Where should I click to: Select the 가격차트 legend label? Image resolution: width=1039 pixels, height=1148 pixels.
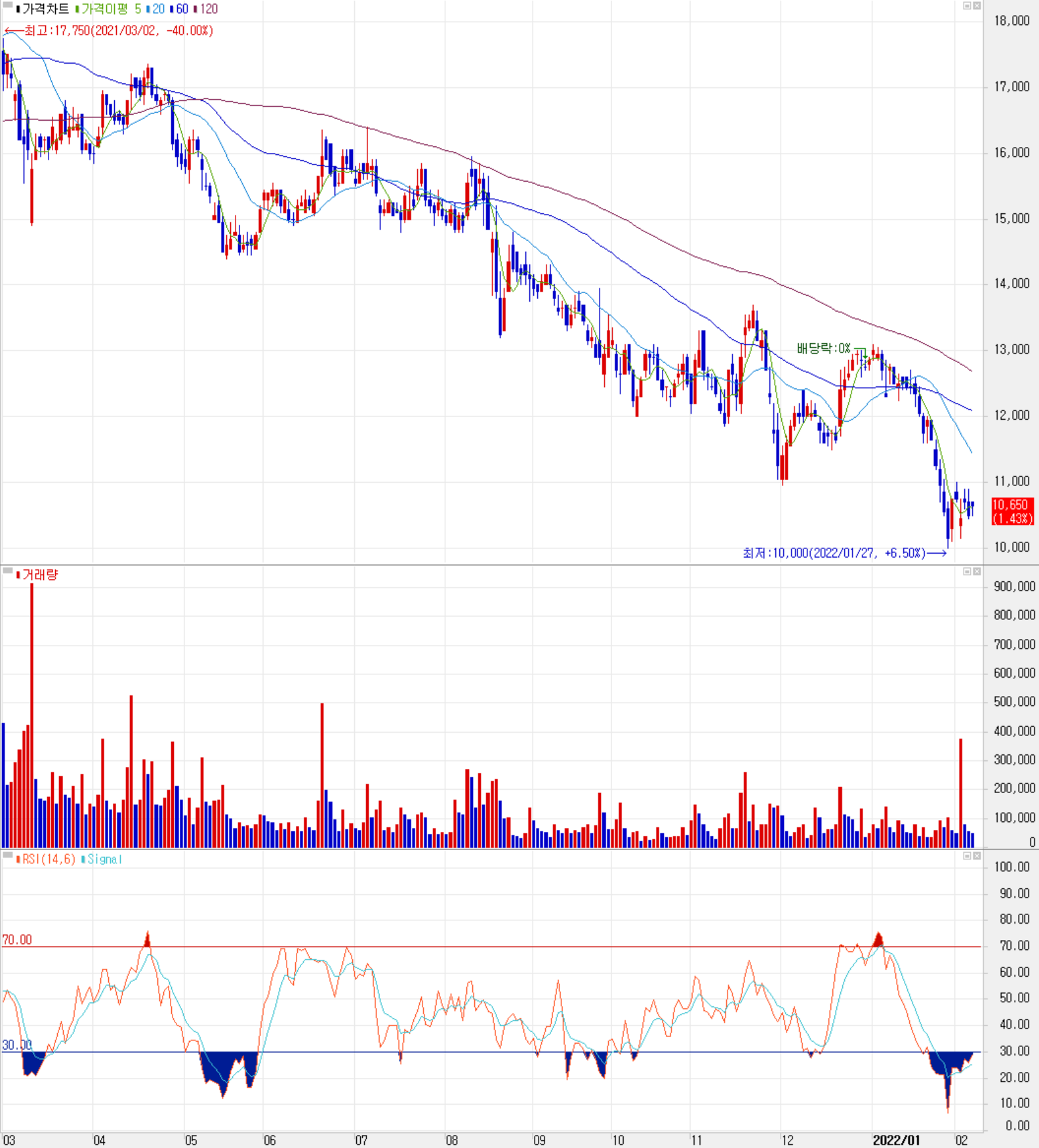tap(42, 9)
